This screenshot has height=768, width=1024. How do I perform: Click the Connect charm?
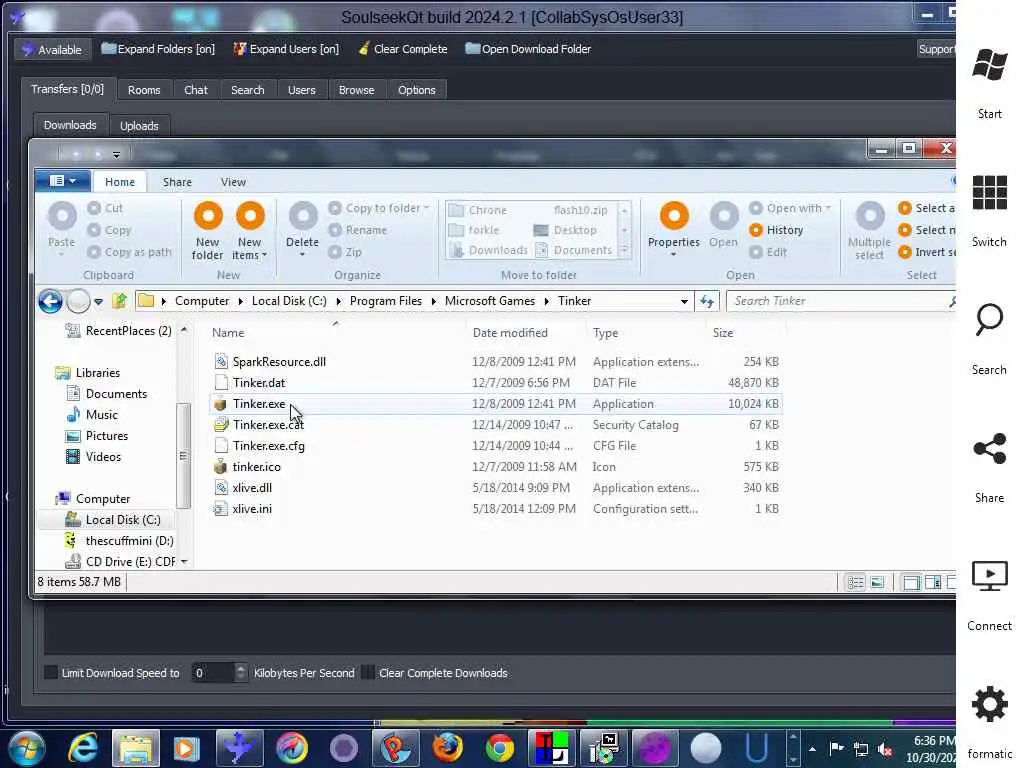[x=989, y=595]
